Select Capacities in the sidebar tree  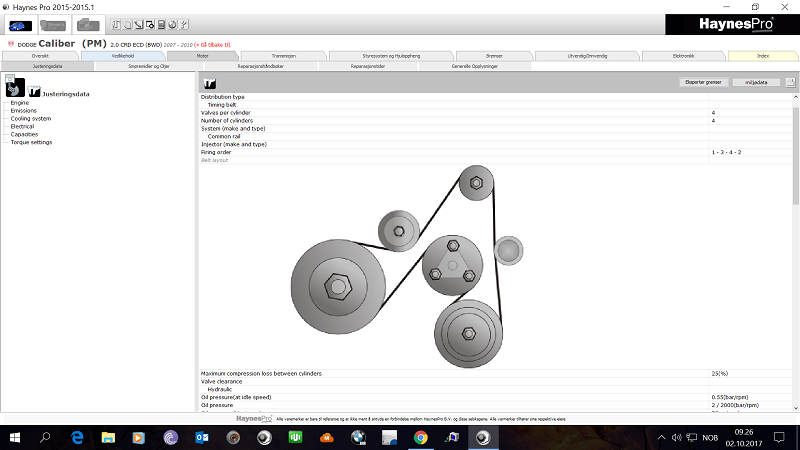[24, 134]
